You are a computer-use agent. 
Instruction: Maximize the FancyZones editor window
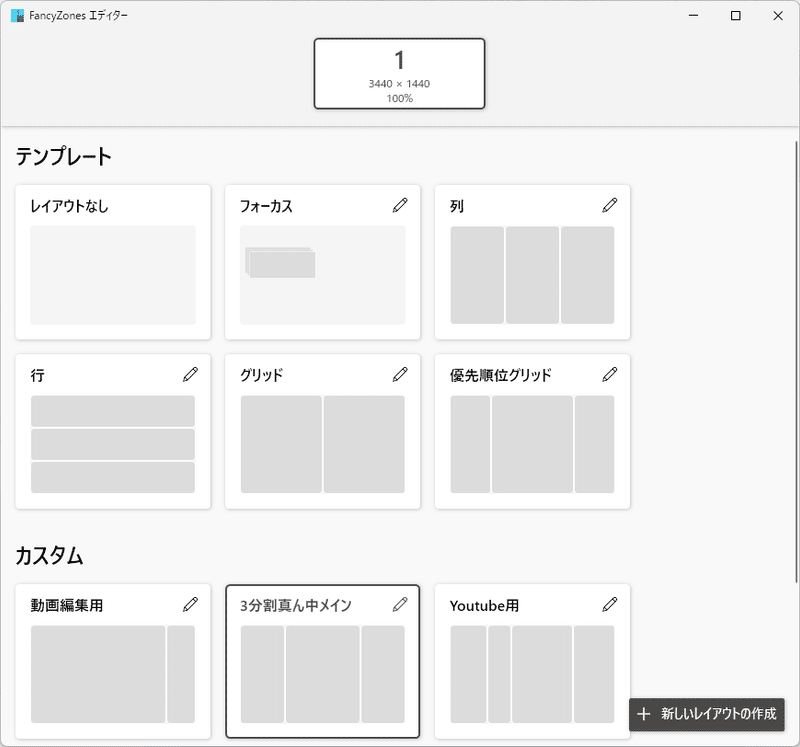736,16
